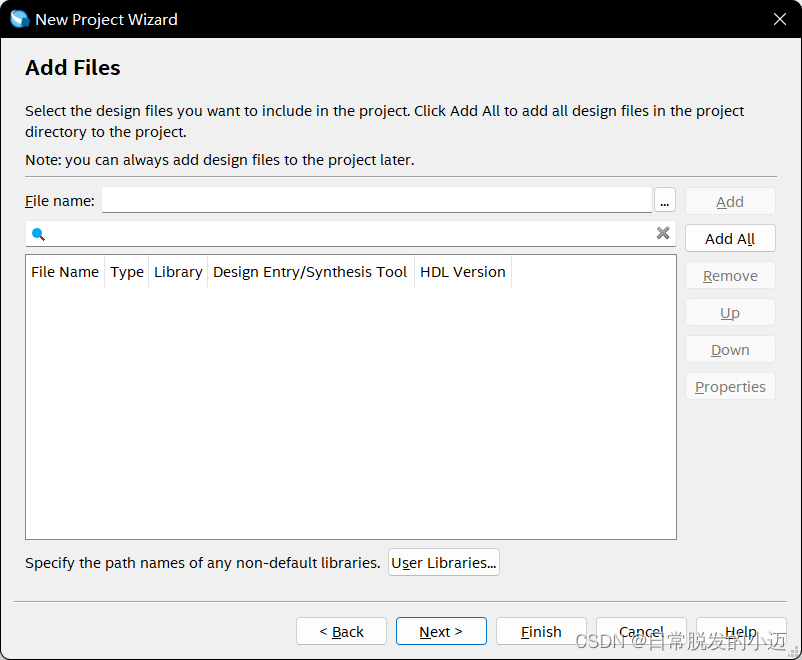
Task: Sort by File Name column header
Action: click(x=65, y=272)
